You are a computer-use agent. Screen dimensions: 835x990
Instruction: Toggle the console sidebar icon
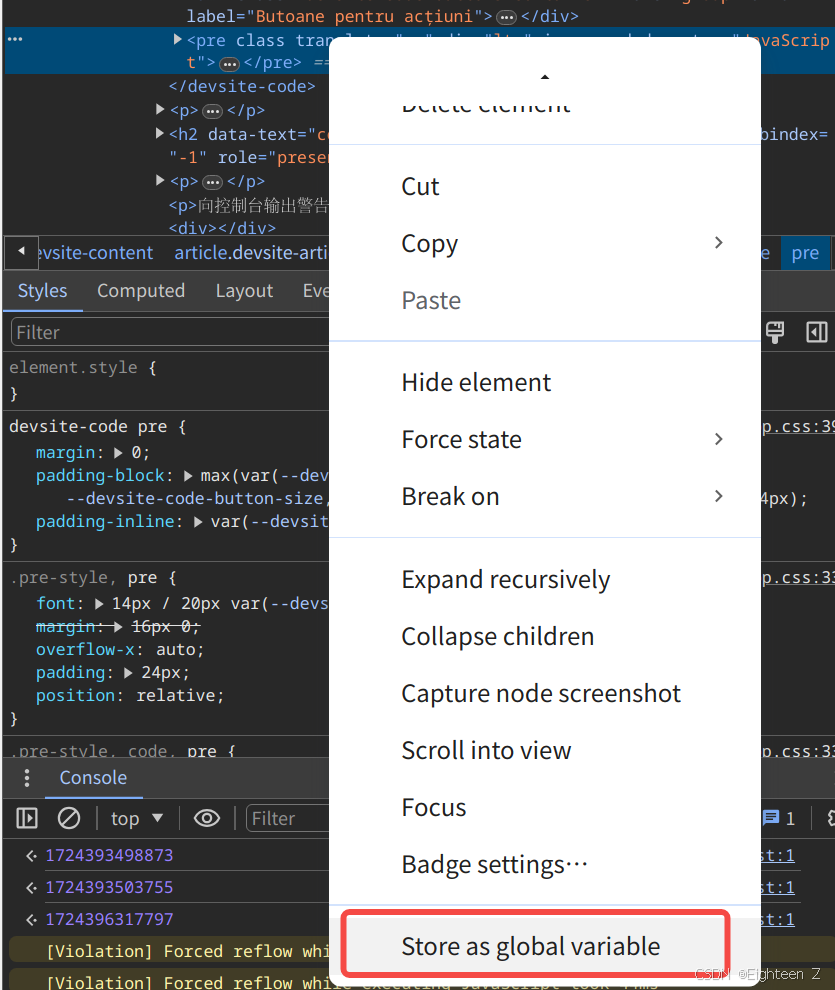coord(27,818)
